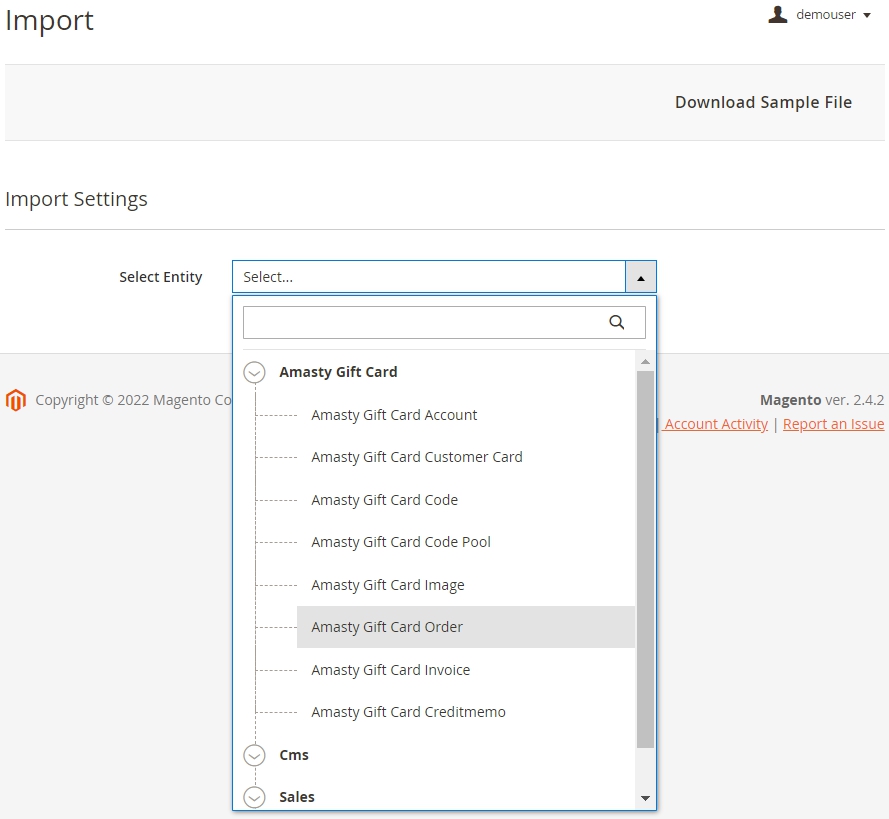Image resolution: width=889 pixels, height=819 pixels.
Task: Click the Cms group label
Action: (294, 755)
